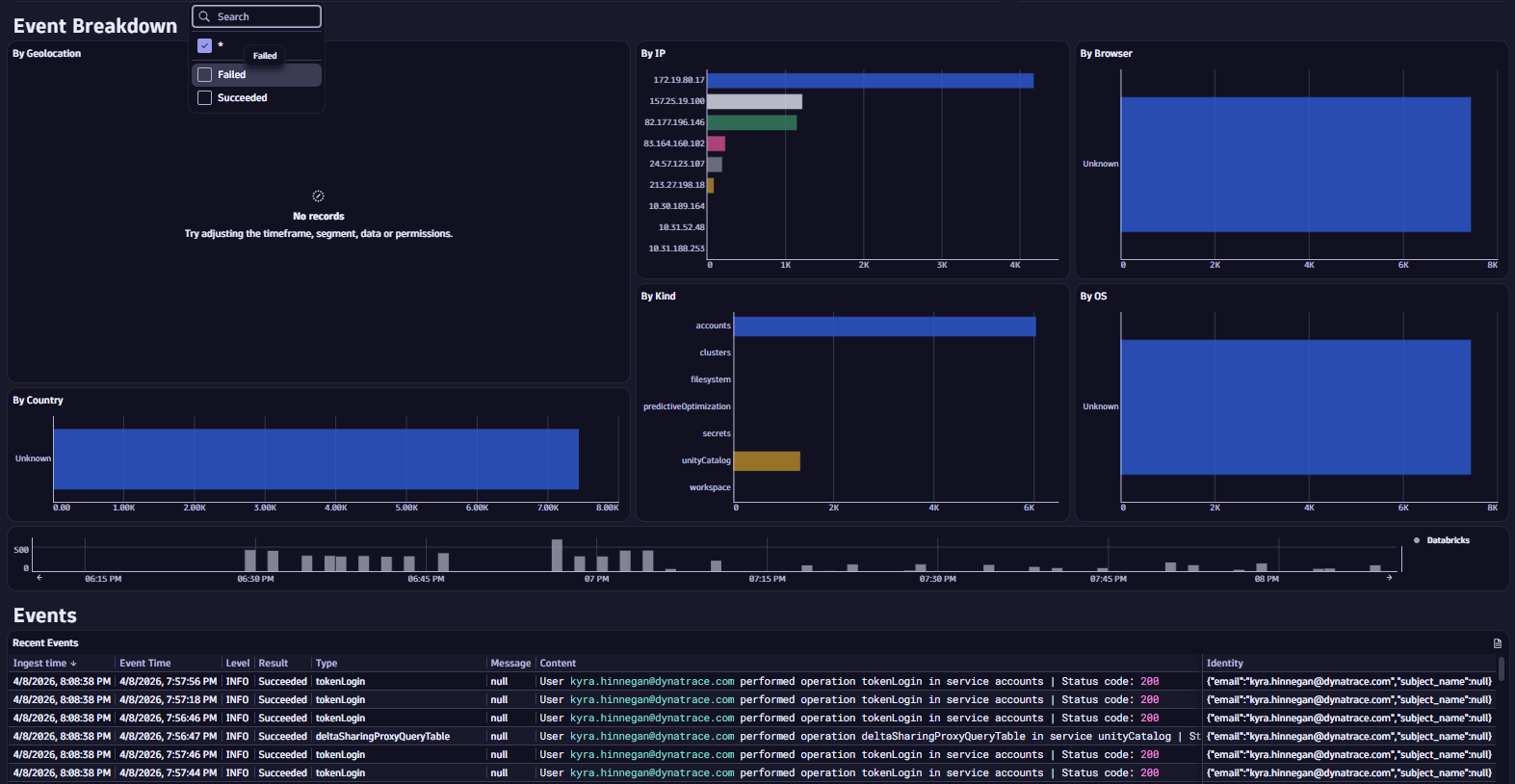Click the timeline right arrow icon
The height and width of the screenshot is (784, 1515).
1389,578
